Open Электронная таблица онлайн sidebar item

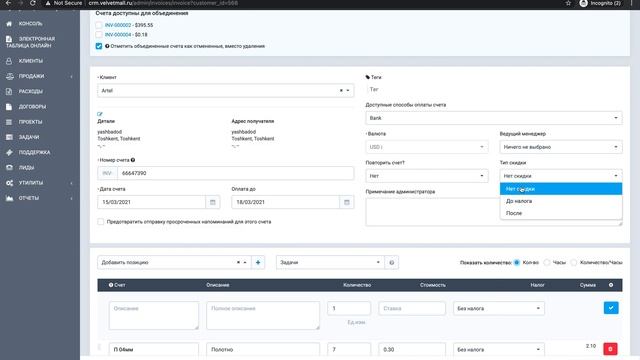[x=31, y=42]
